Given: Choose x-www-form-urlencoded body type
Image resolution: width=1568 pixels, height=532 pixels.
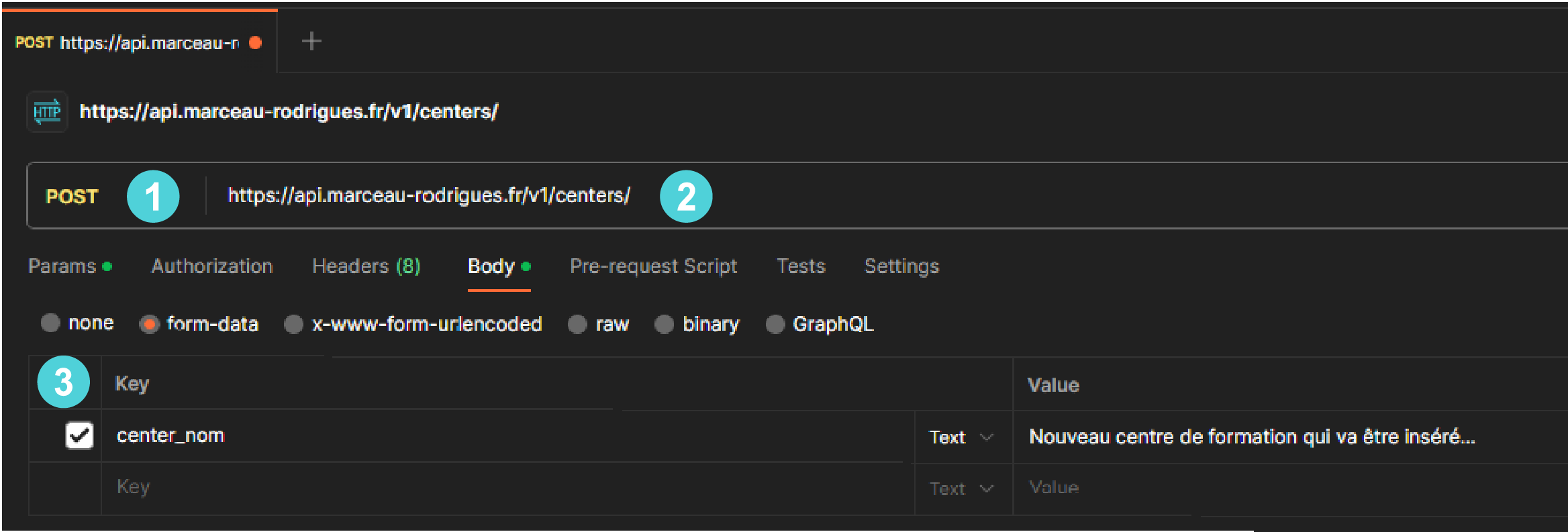Looking at the screenshot, I should coord(293,324).
